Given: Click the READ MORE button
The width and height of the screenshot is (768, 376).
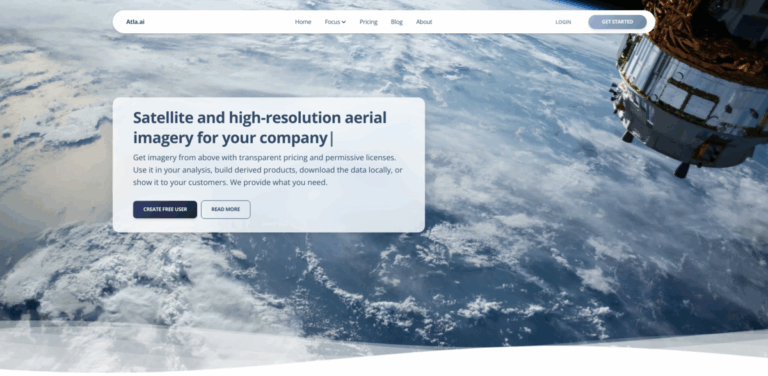Looking at the screenshot, I should coord(226,210).
